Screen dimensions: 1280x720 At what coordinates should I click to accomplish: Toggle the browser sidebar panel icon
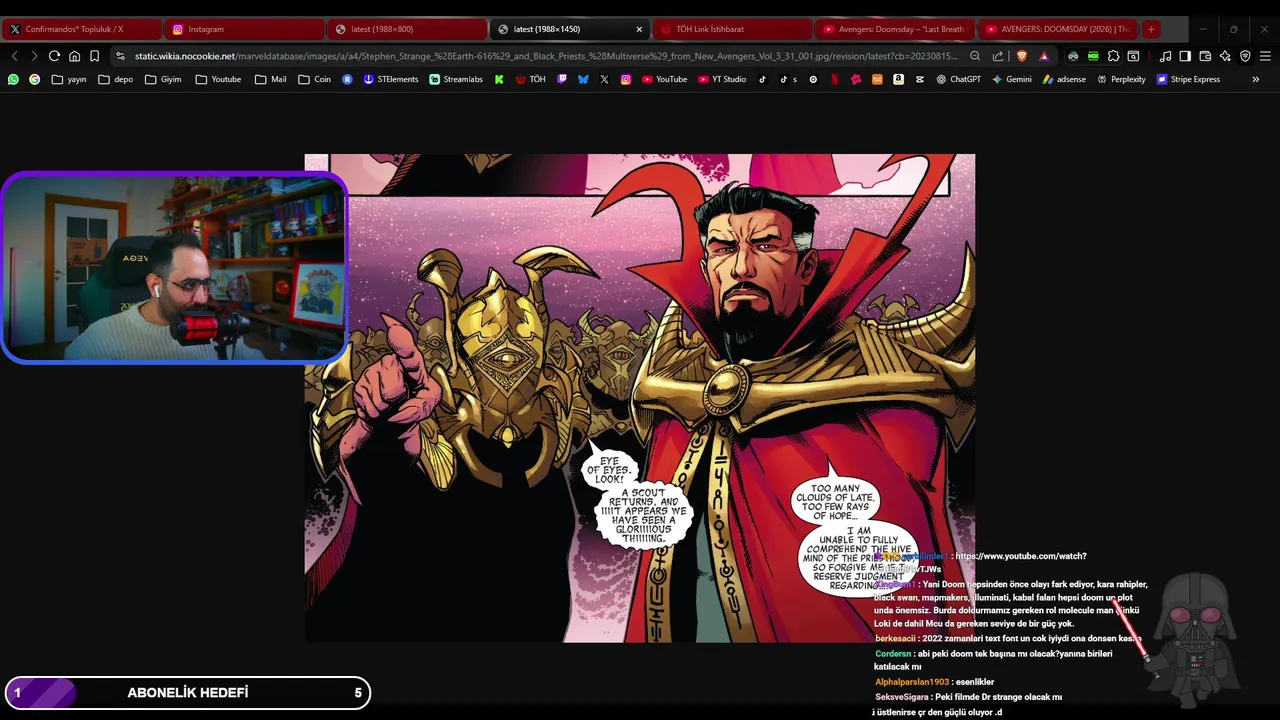point(1185,56)
